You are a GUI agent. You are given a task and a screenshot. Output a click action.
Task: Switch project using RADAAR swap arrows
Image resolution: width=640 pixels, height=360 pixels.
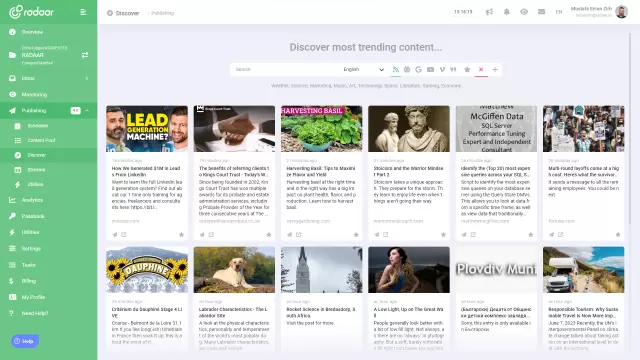tap(85, 55)
